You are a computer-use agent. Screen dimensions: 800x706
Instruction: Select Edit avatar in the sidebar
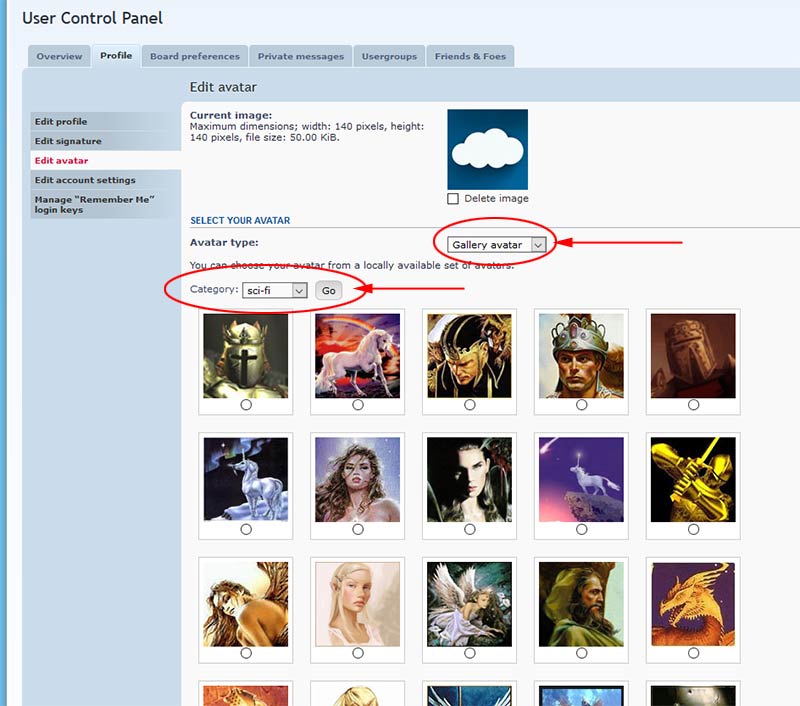coord(106,160)
